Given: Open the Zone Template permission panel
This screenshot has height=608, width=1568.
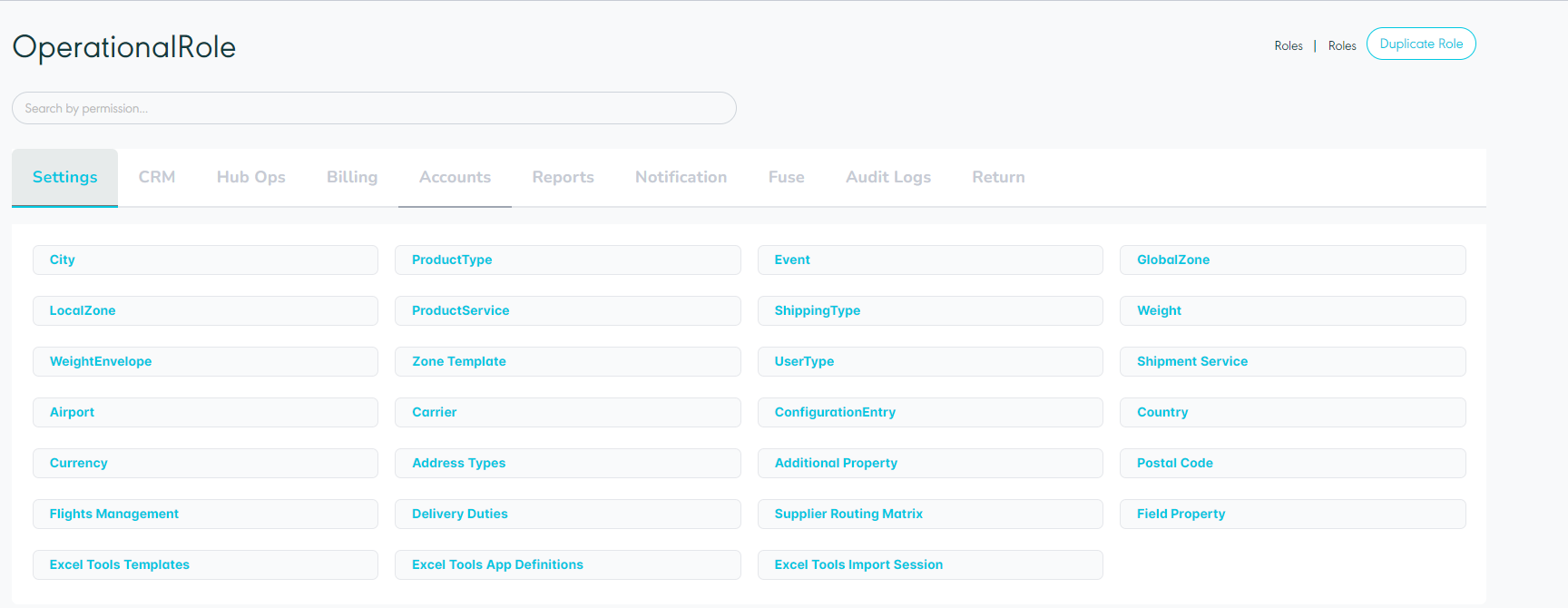Looking at the screenshot, I should [x=568, y=361].
